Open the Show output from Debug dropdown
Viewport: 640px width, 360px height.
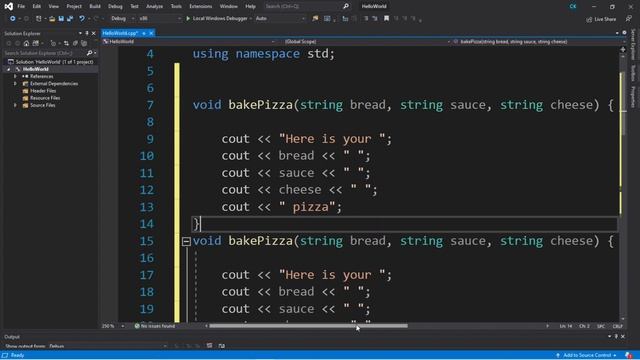coord(108,346)
